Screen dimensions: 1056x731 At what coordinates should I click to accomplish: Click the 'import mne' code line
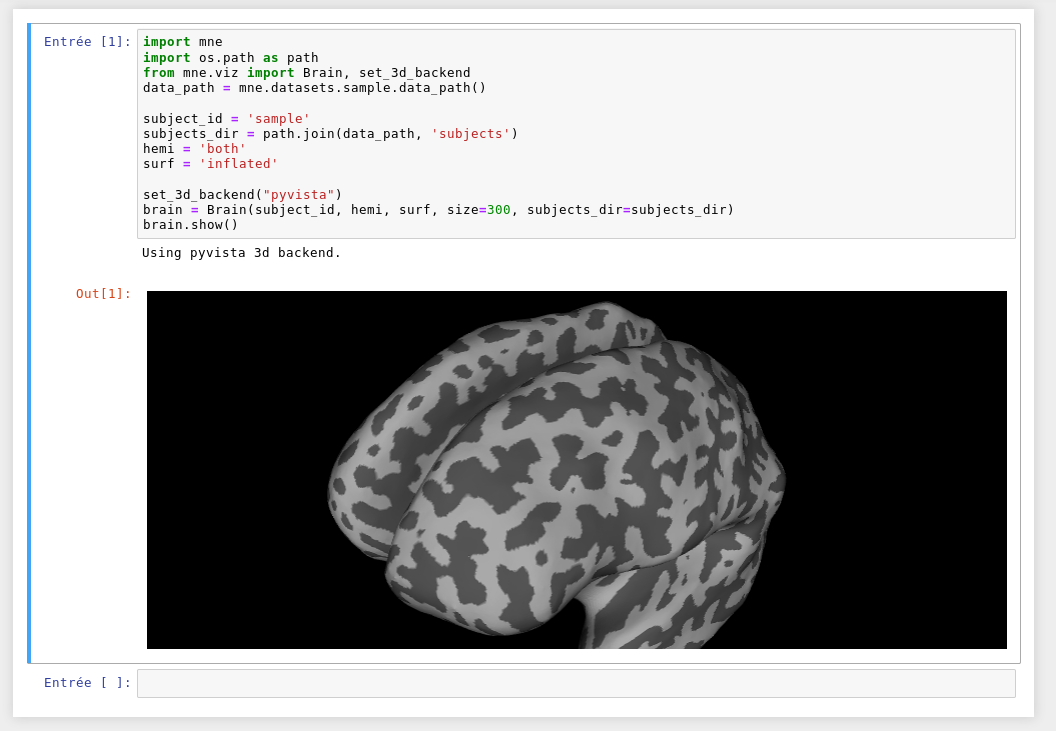point(183,42)
